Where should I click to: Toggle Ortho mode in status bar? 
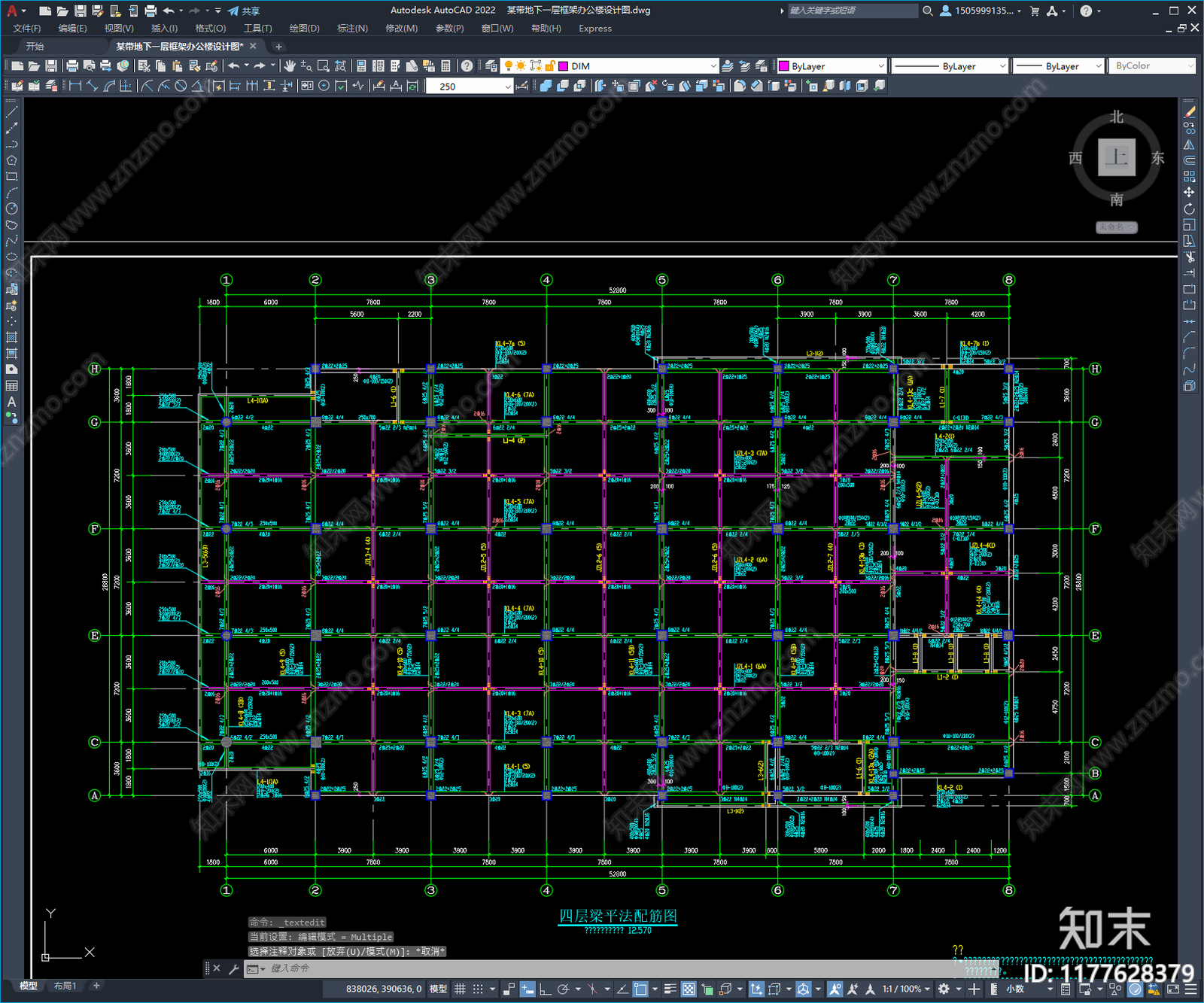[544, 989]
